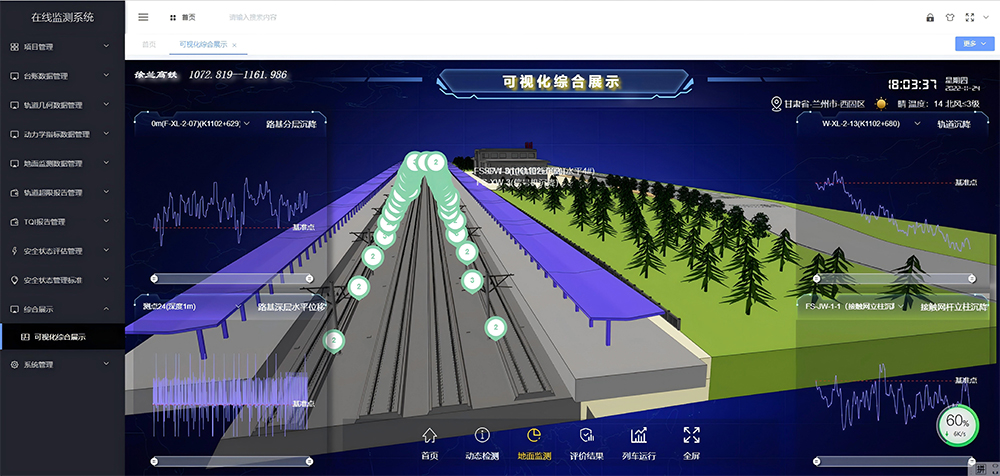
Task: Switch to the 首页 tab
Action: pos(149,45)
